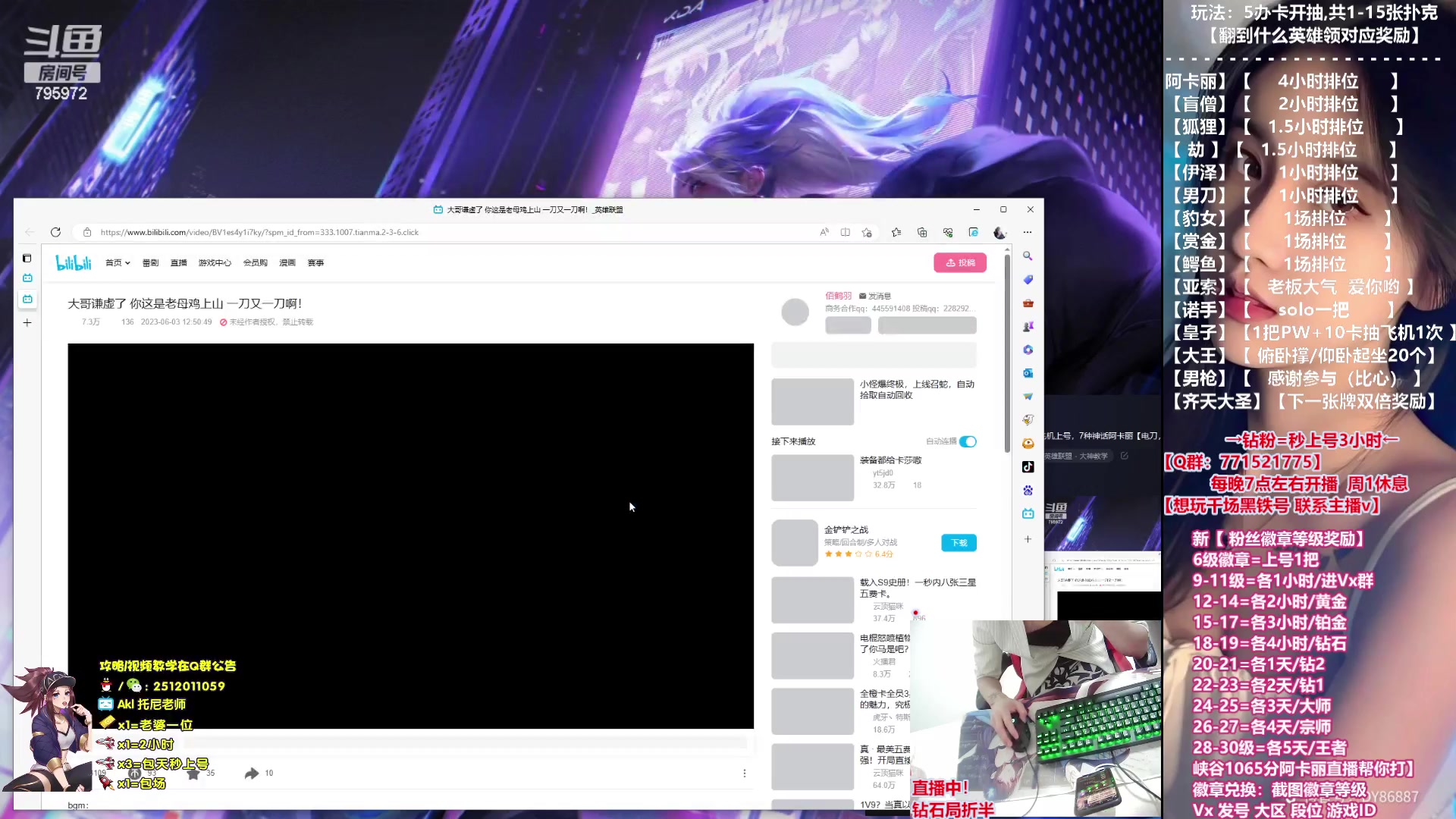Toggle the 自动连播 autoplay switch
1456x819 pixels.
pos(968,441)
